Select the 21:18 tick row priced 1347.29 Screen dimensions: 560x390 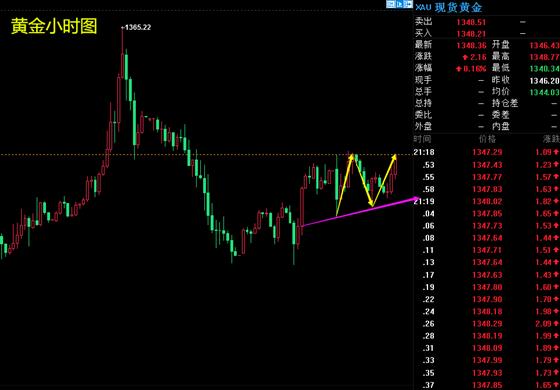[x=487, y=152]
